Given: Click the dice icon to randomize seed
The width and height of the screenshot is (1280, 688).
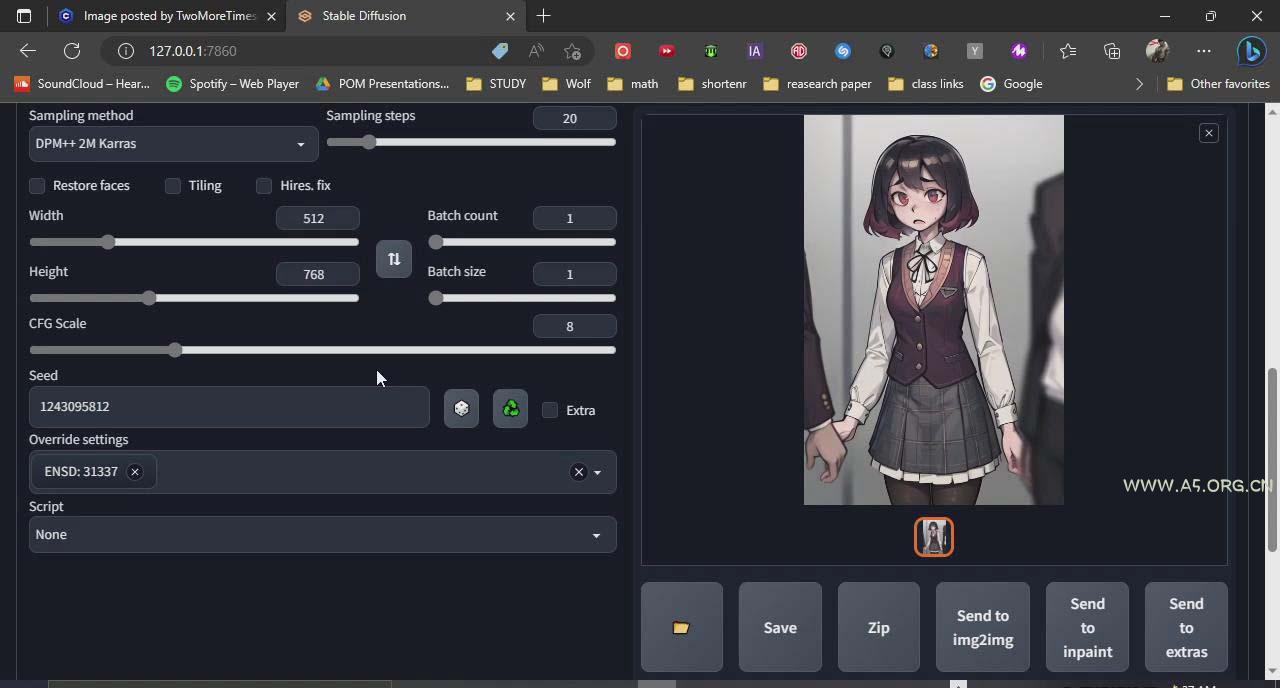Looking at the screenshot, I should tap(461, 409).
